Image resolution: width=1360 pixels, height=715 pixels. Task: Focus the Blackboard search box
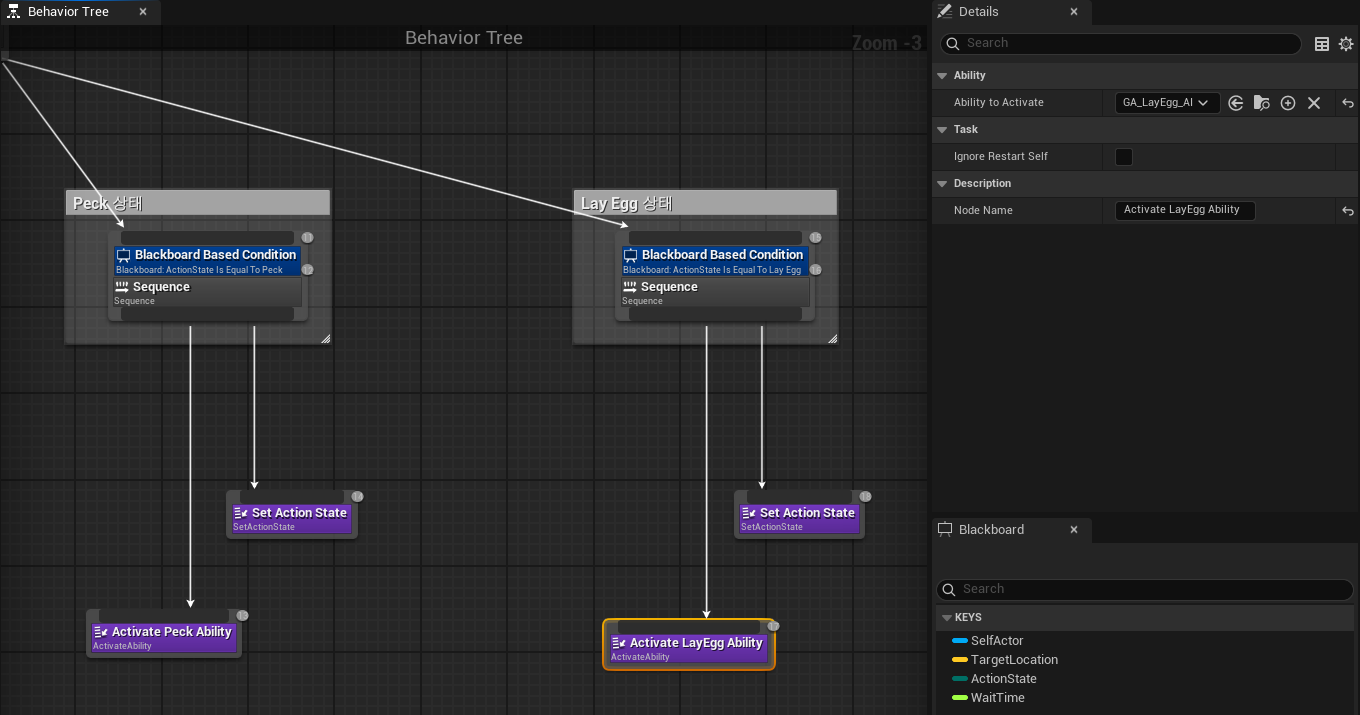coord(1144,590)
